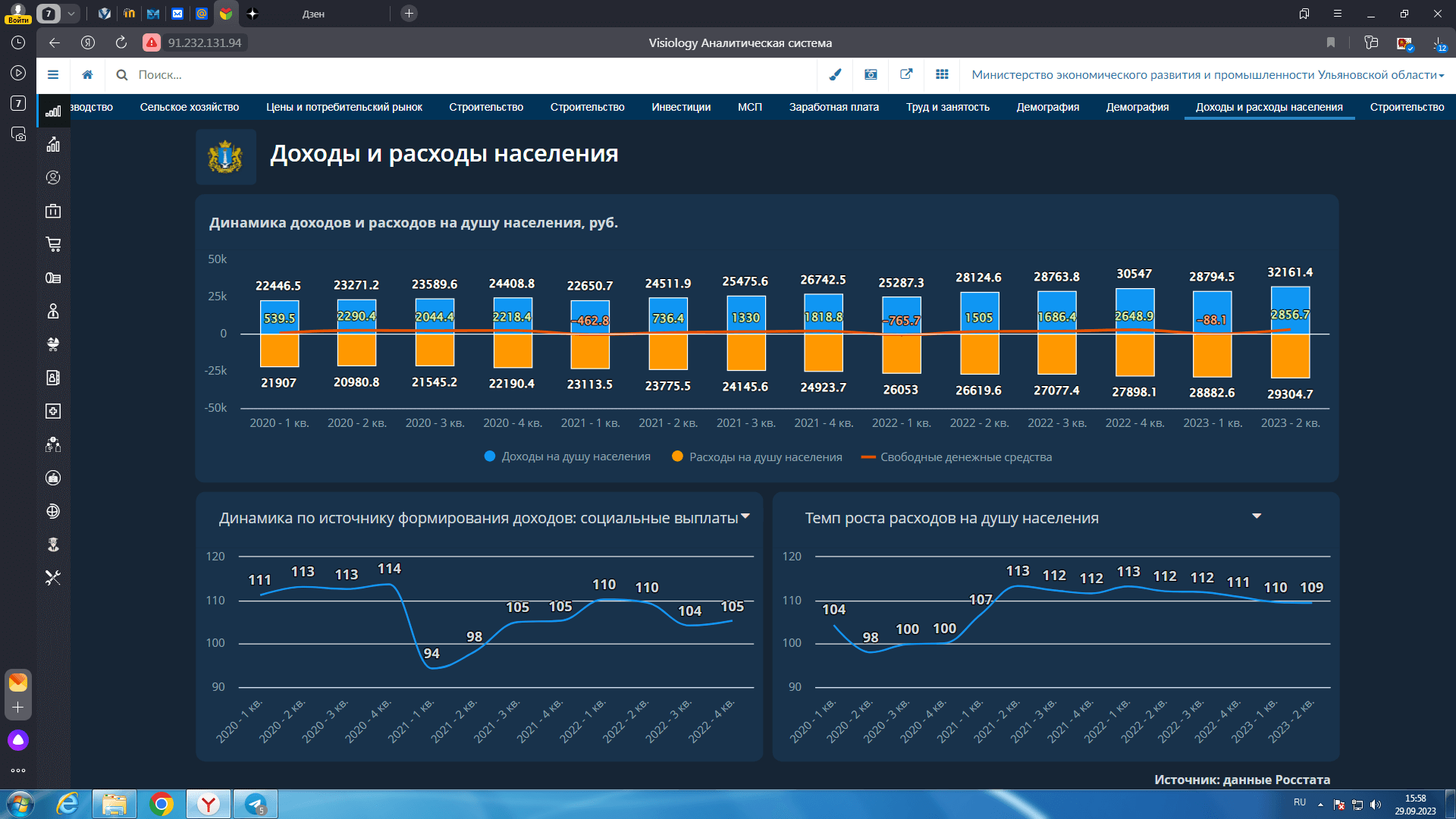Open dashboard in new window icon
Screen dimensions: 1456x819
point(906,74)
